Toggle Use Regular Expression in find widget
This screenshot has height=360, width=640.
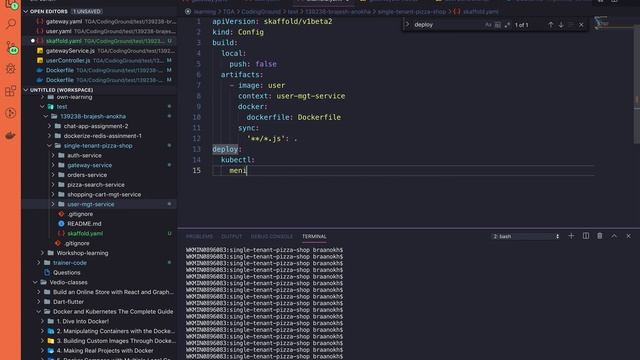click(507, 25)
